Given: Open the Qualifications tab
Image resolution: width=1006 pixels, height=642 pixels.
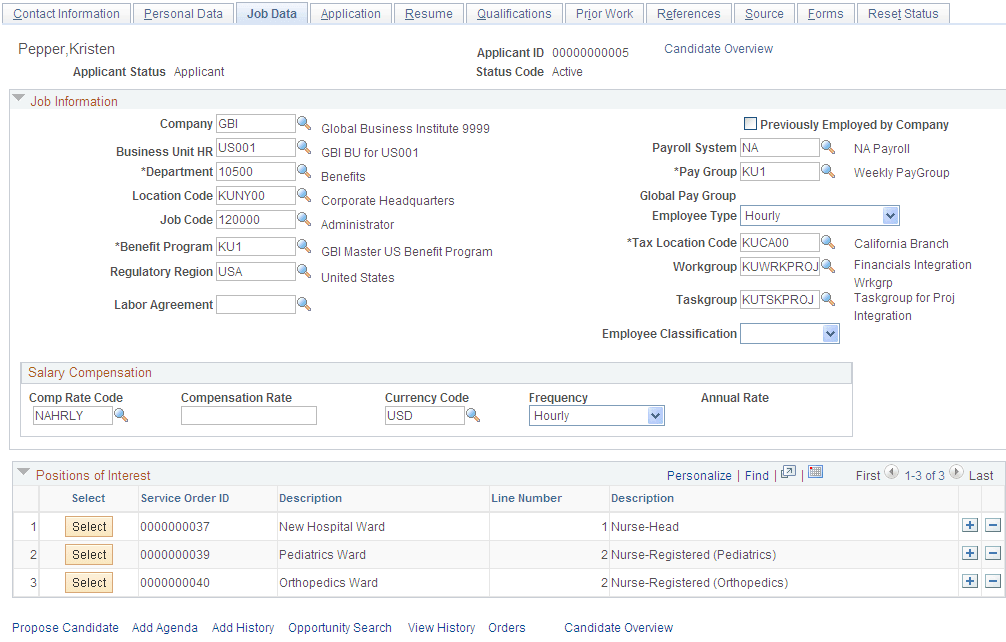Looking at the screenshot, I should [x=514, y=13].
